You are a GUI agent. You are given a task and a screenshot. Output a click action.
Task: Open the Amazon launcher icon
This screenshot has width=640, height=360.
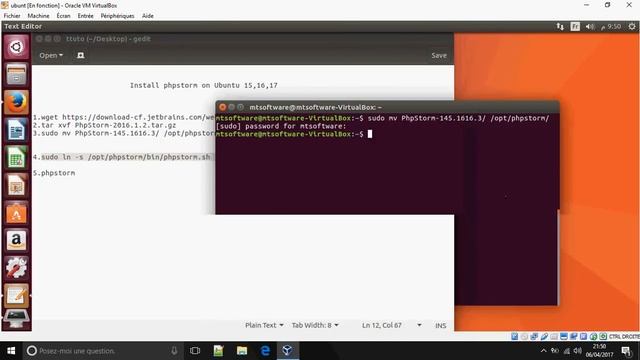(x=16, y=241)
